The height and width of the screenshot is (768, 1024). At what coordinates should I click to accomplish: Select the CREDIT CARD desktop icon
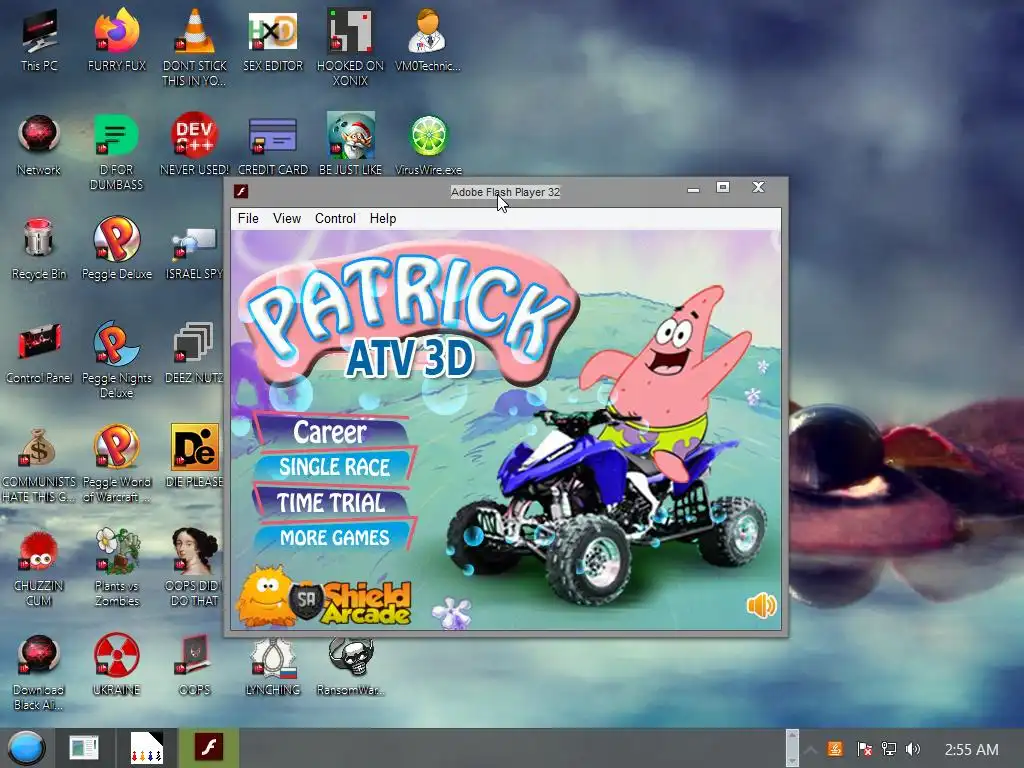click(273, 145)
